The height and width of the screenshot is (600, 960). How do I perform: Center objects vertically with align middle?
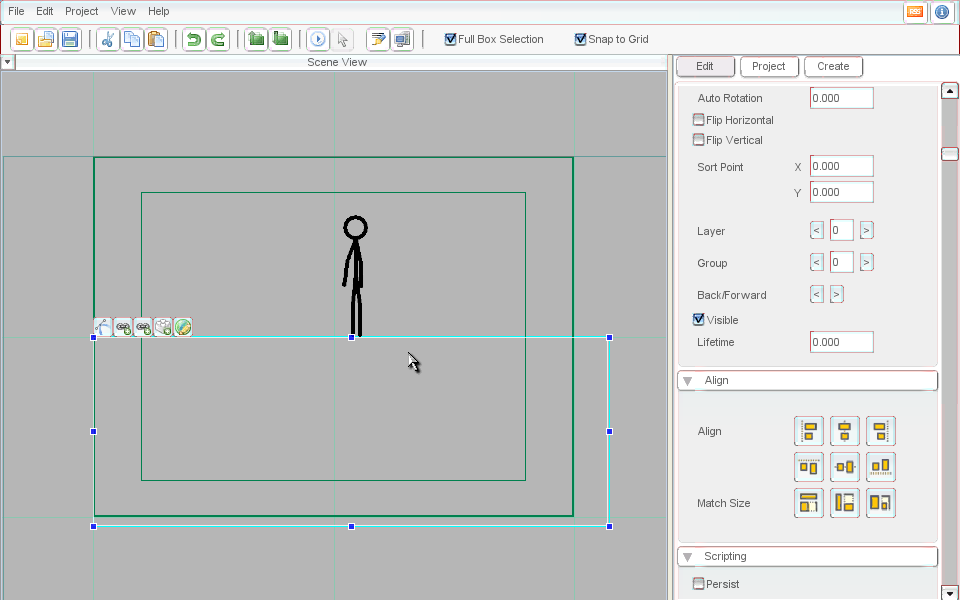click(x=844, y=467)
